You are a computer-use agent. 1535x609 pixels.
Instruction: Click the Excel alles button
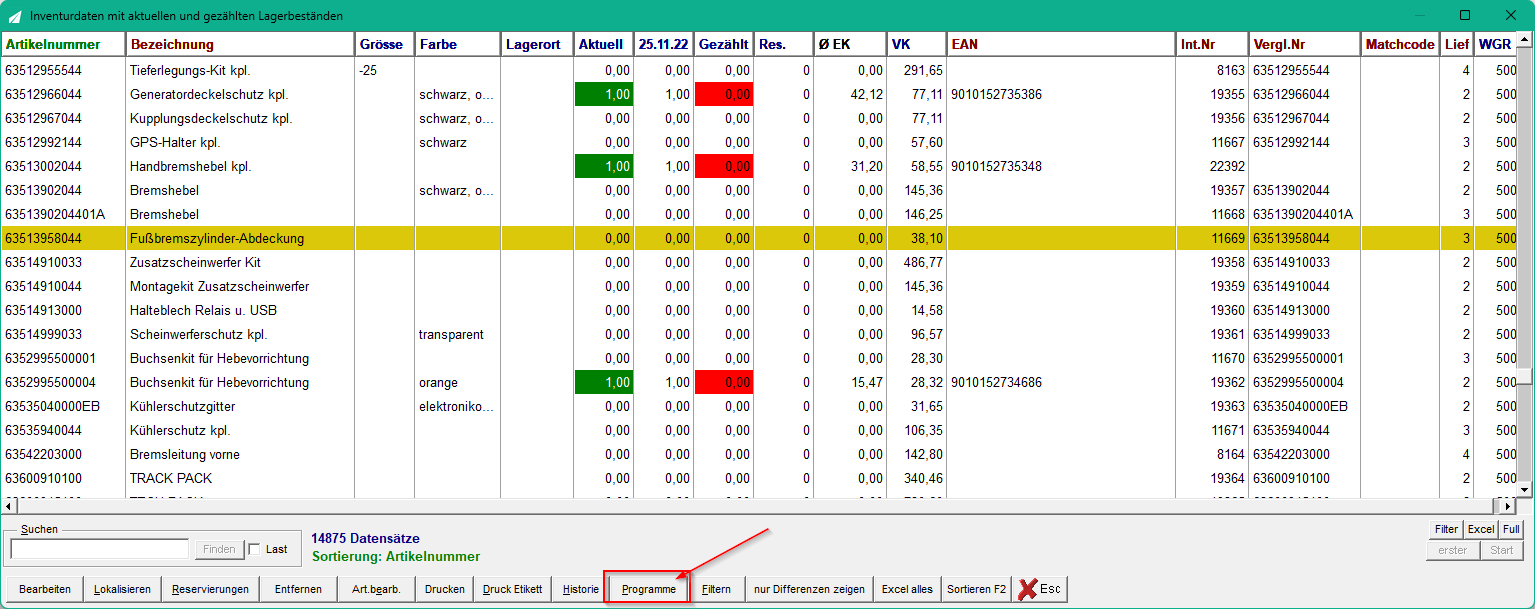point(907,589)
